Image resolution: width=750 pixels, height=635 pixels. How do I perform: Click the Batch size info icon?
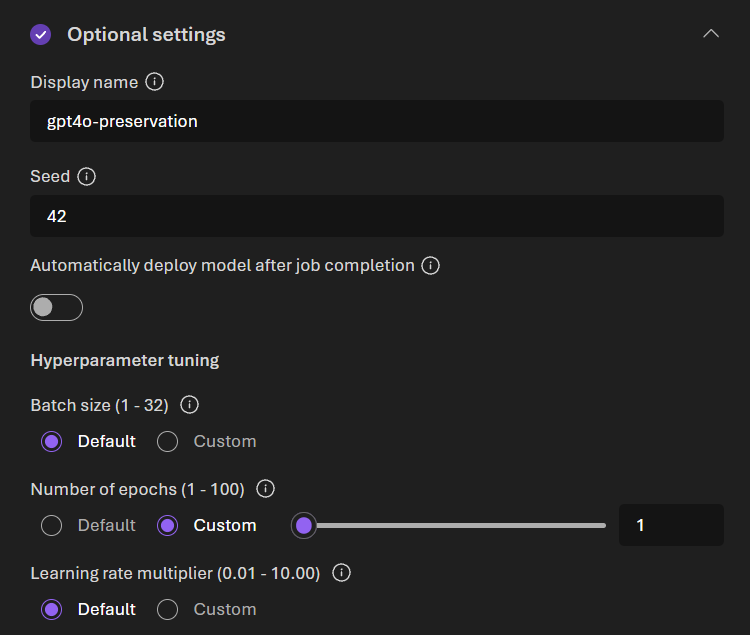click(x=189, y=405)
